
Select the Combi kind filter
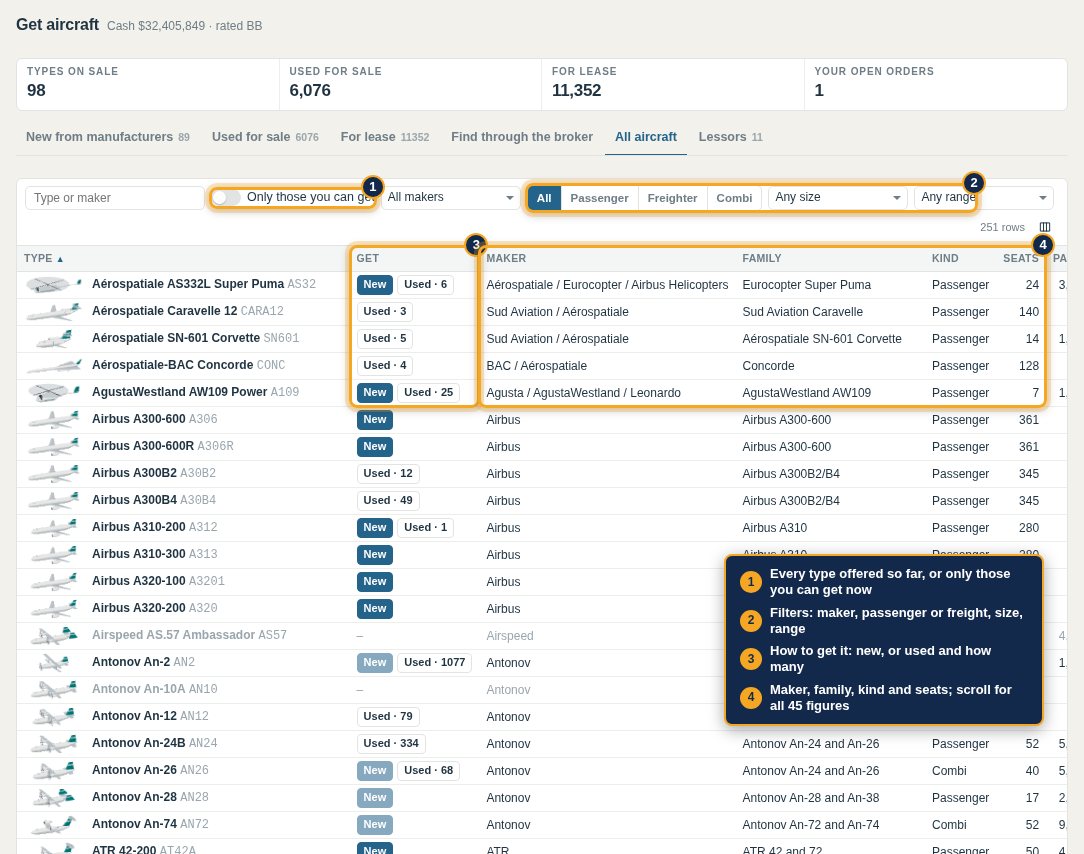pyautogui.click(x=734, y=198)
